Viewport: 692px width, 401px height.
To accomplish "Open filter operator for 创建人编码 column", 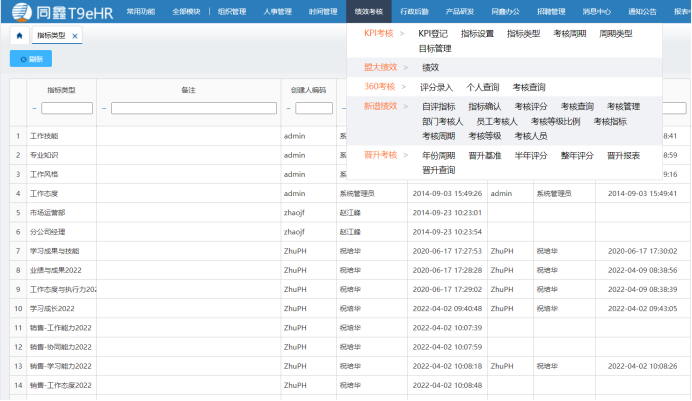I will point(290,108).
